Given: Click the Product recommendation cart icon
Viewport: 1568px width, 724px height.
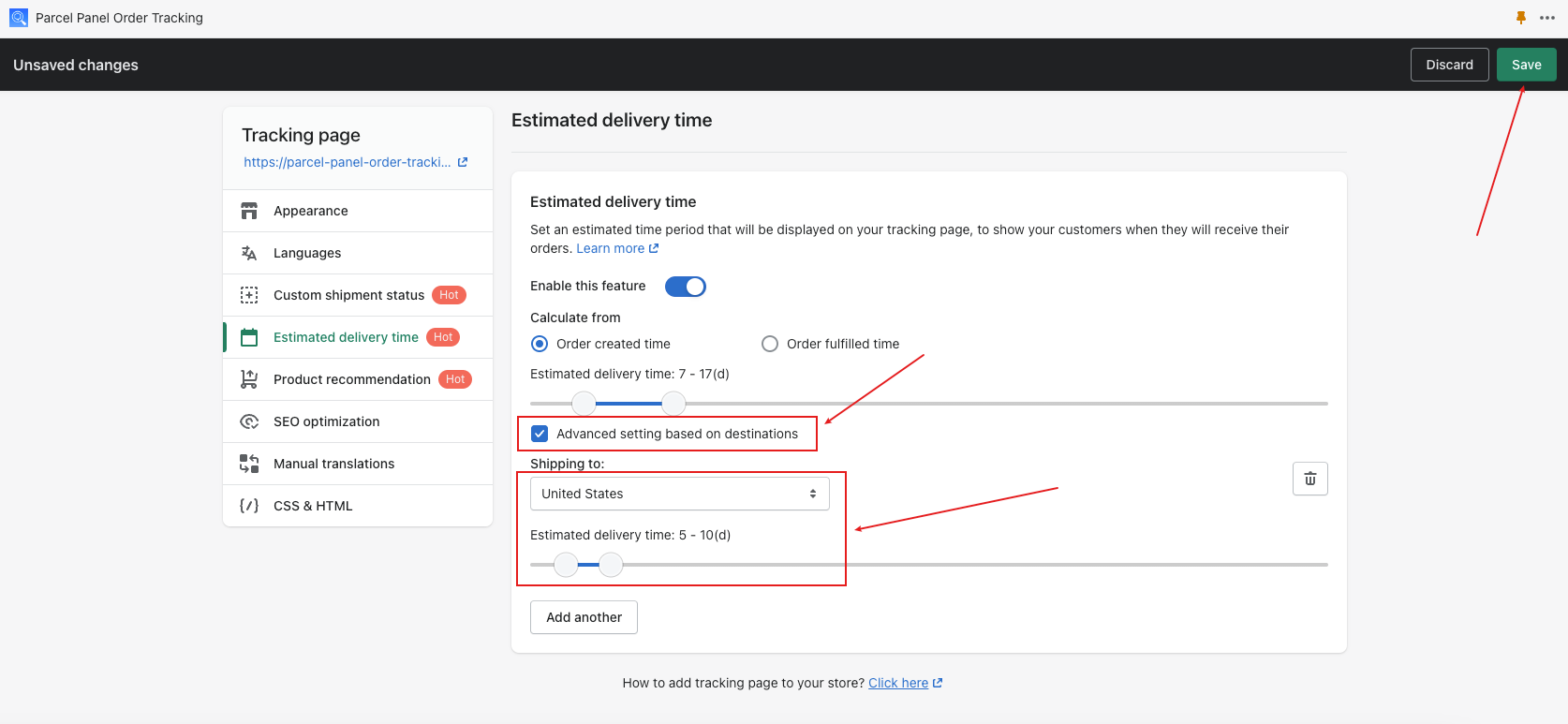Looking at the screenshot, I should (x=249, y=379).
